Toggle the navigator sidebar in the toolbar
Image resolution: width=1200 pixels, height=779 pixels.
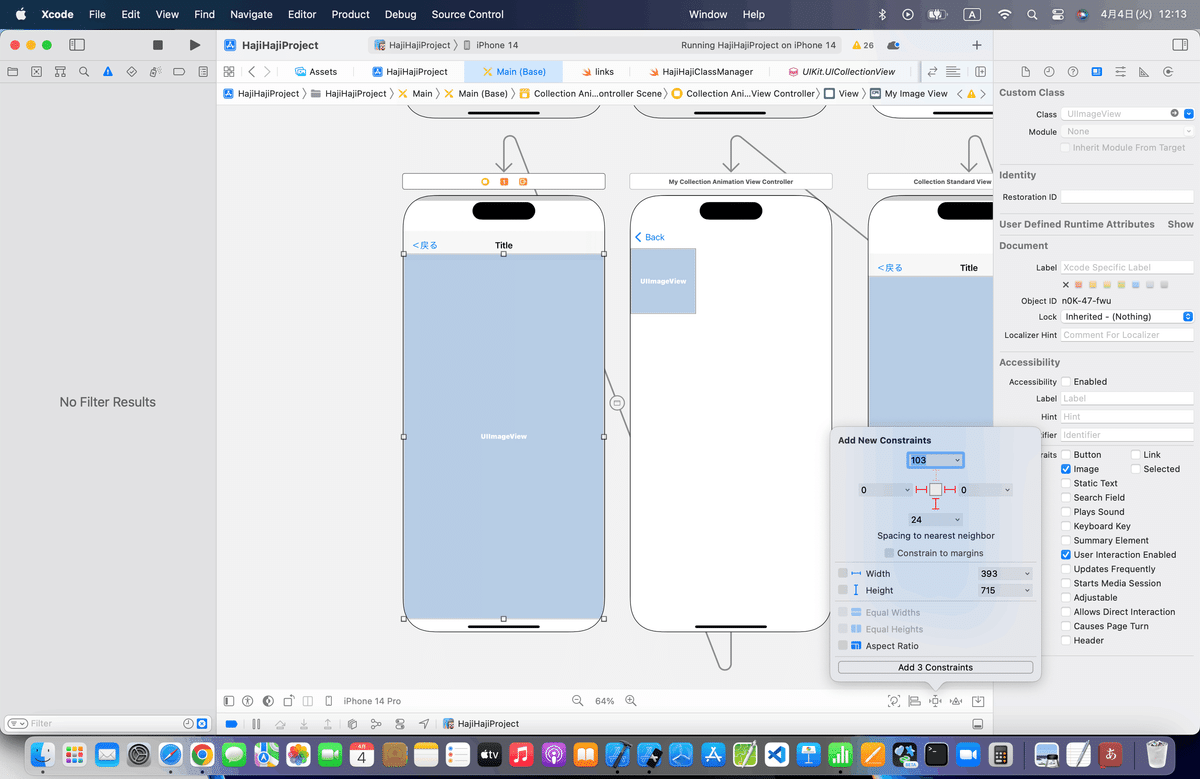click(77, 45)
